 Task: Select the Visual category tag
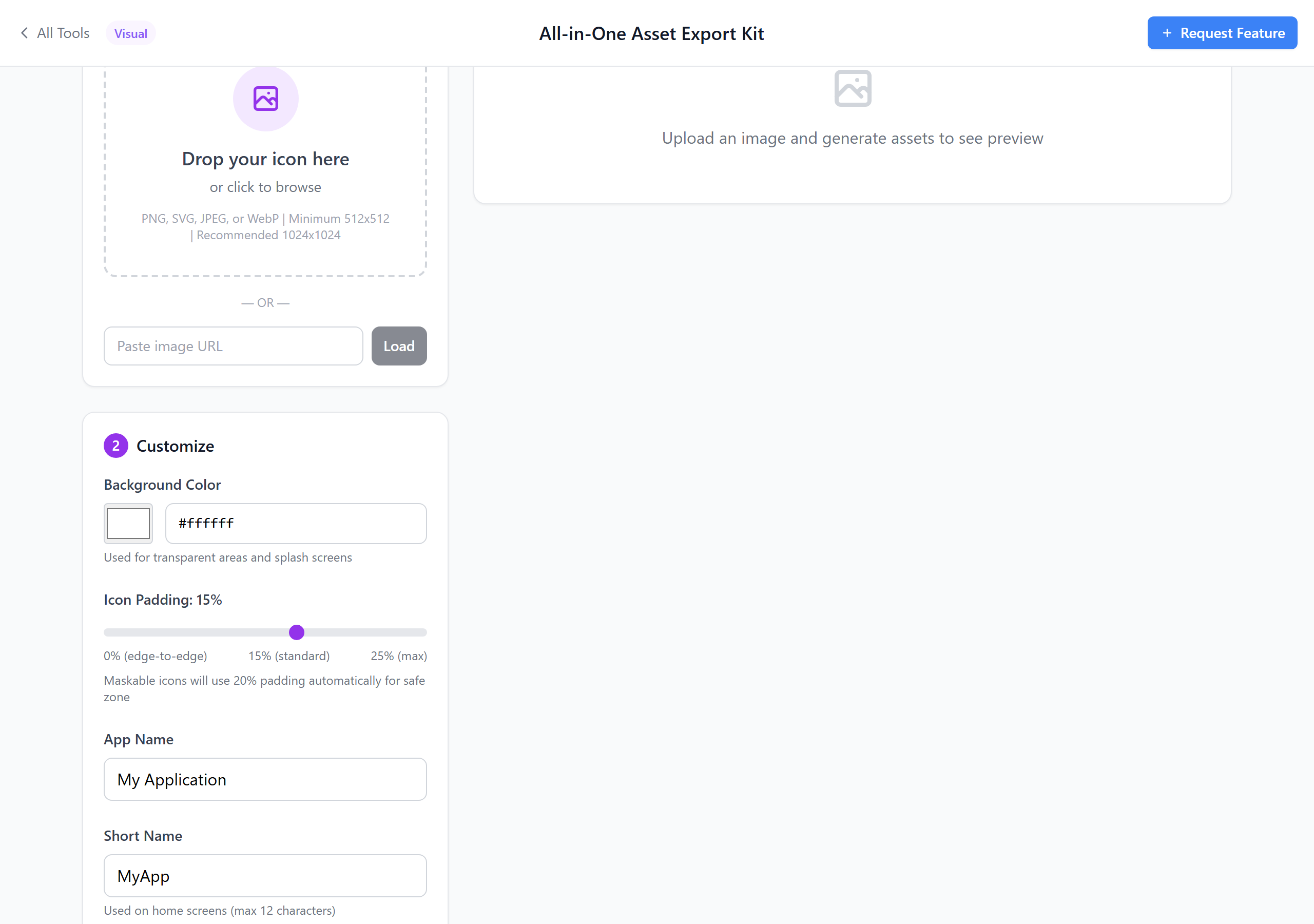pyautogui.click(x=130, y=33)
